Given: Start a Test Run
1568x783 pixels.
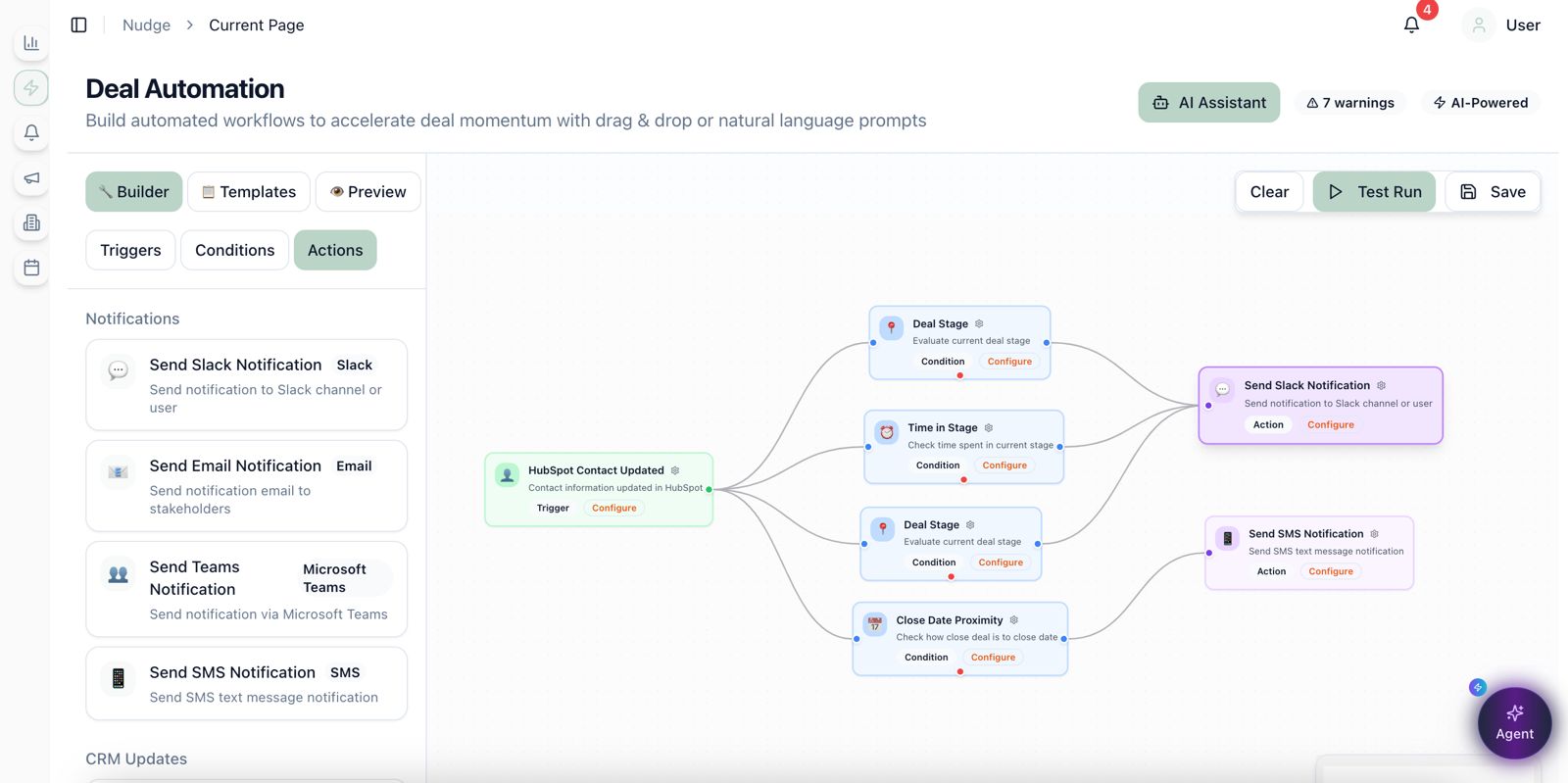Looking at the screenshot, I should pos(1374,192).
